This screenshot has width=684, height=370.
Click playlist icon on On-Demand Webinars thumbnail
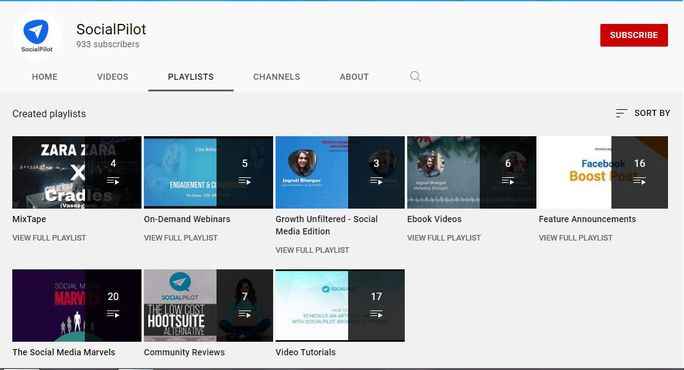point(245,181)
